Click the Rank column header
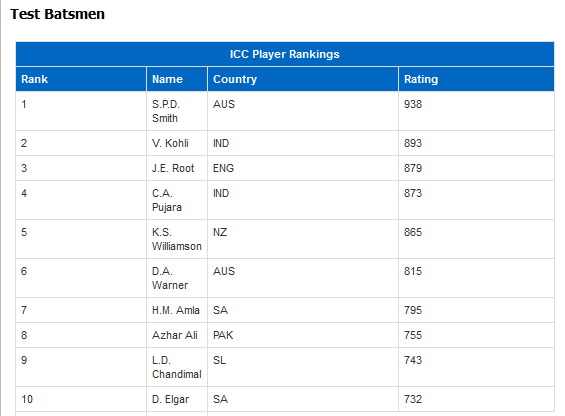565x416 pixels. tap(81, 79)
